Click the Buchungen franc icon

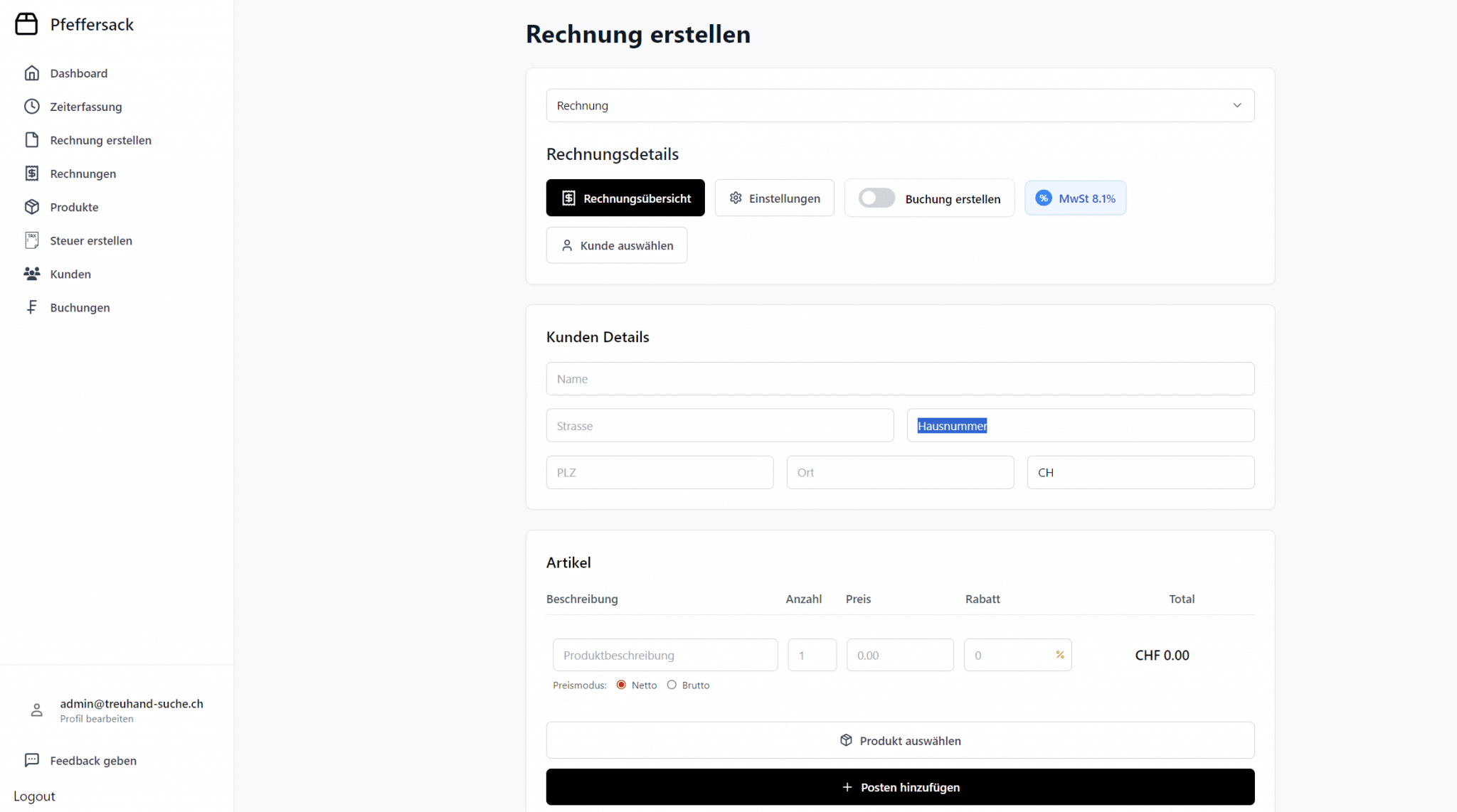[32, 307]
